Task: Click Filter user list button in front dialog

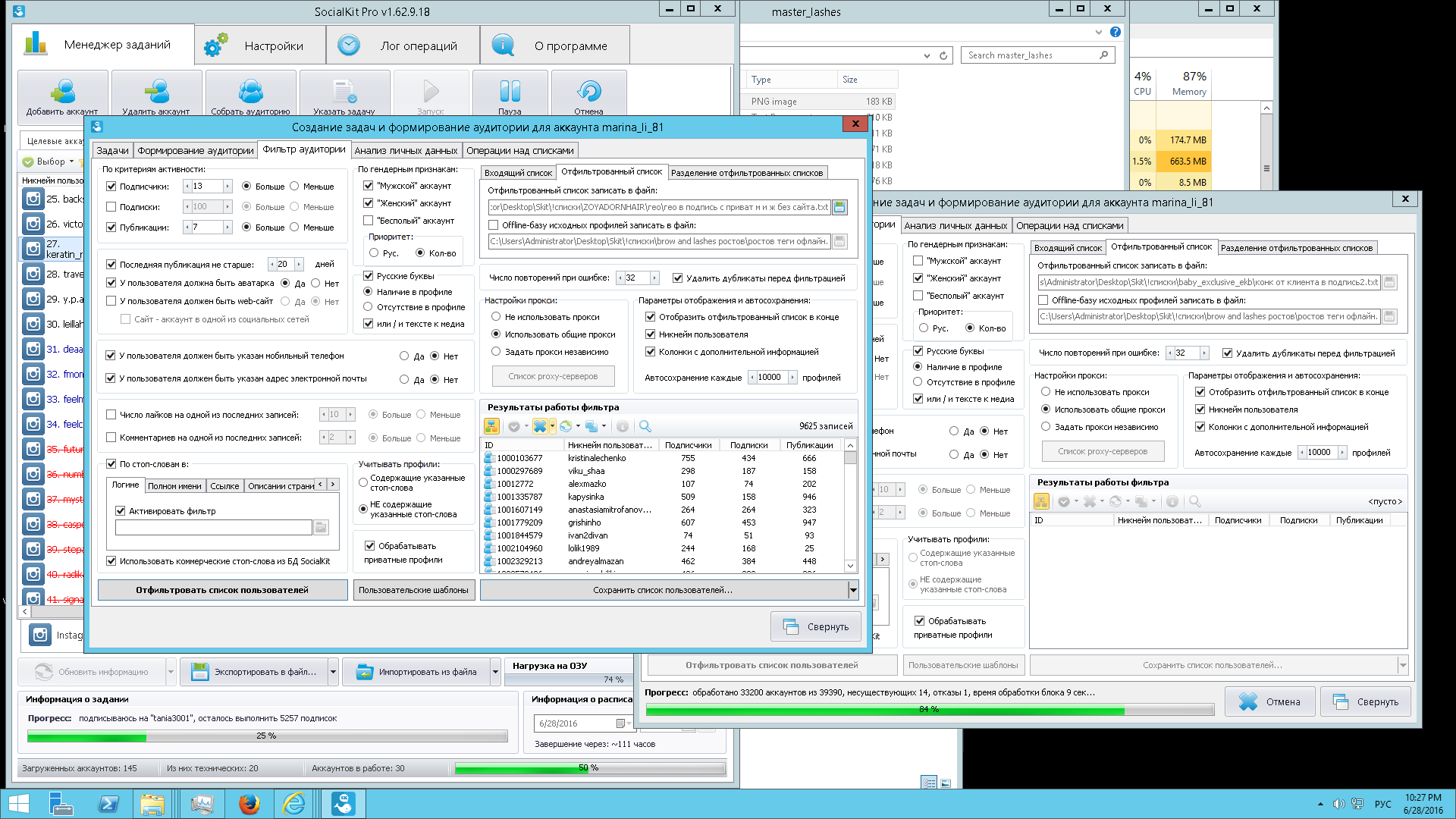Action: pyautogui.click(x=222, y=590)
